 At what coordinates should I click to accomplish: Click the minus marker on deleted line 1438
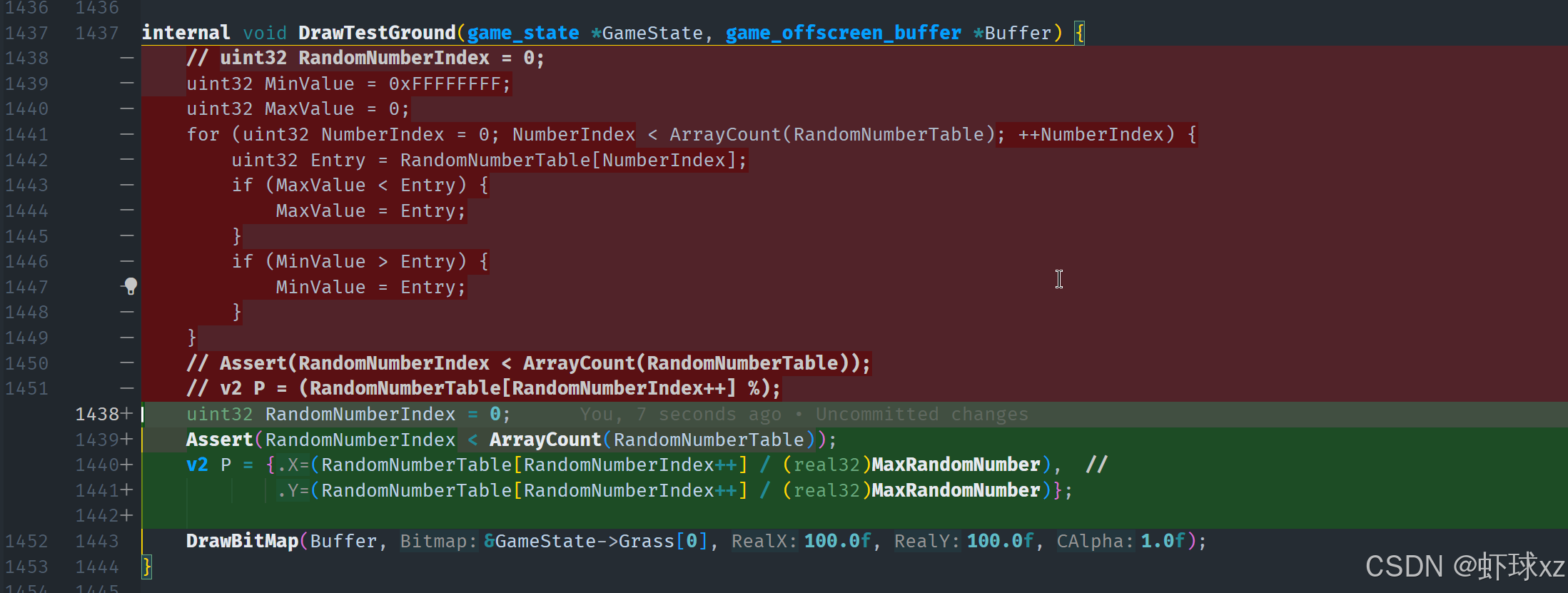point(127,58)
